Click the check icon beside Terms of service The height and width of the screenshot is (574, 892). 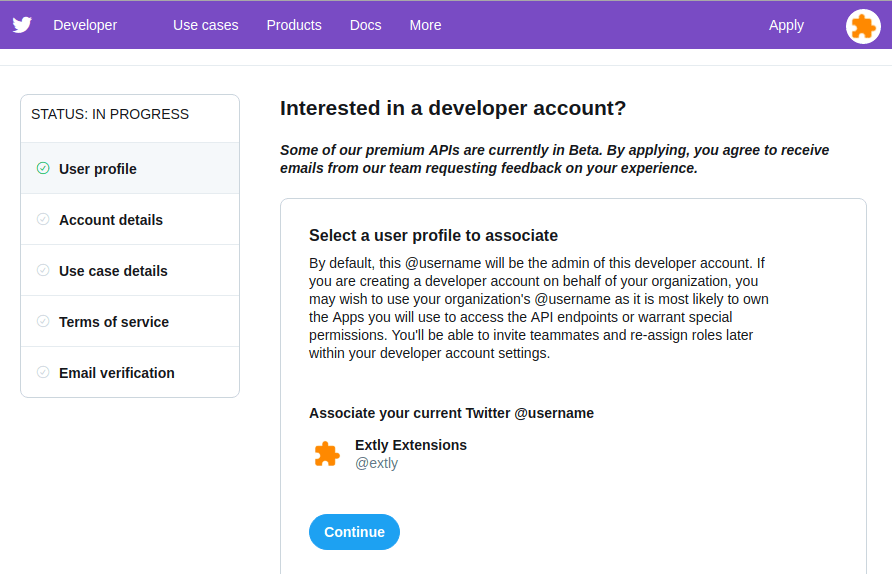[x=43, y=321]
